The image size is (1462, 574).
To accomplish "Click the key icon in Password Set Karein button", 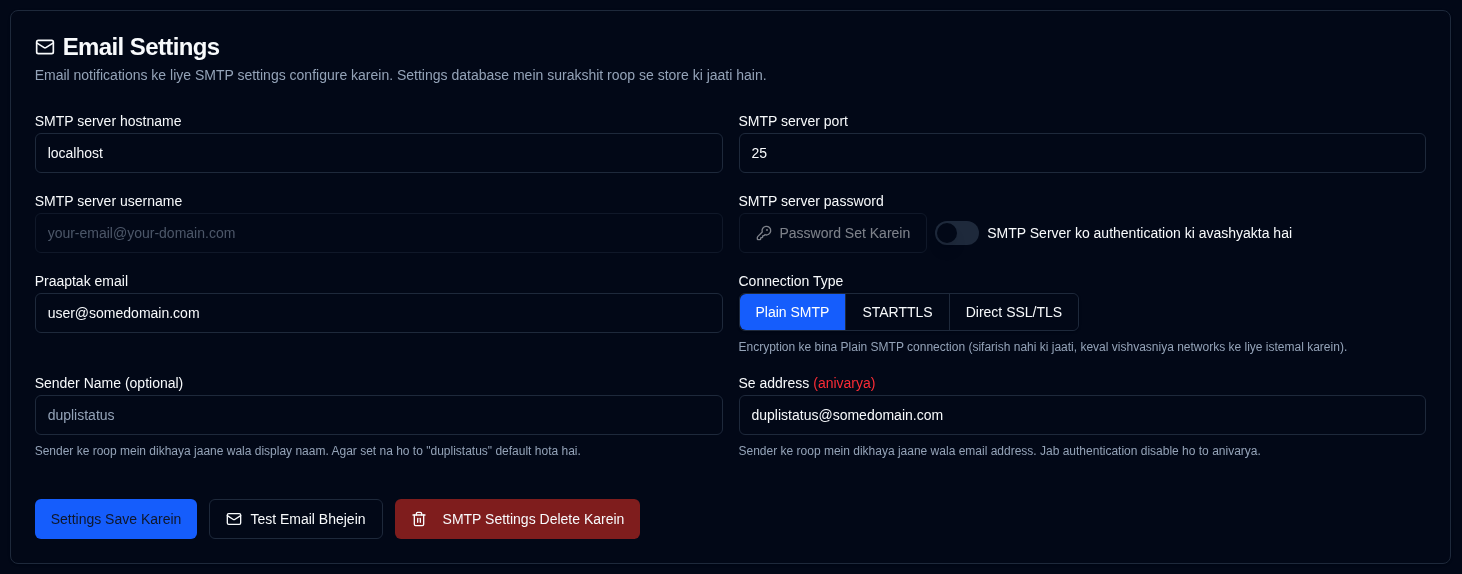I will 764,233.
